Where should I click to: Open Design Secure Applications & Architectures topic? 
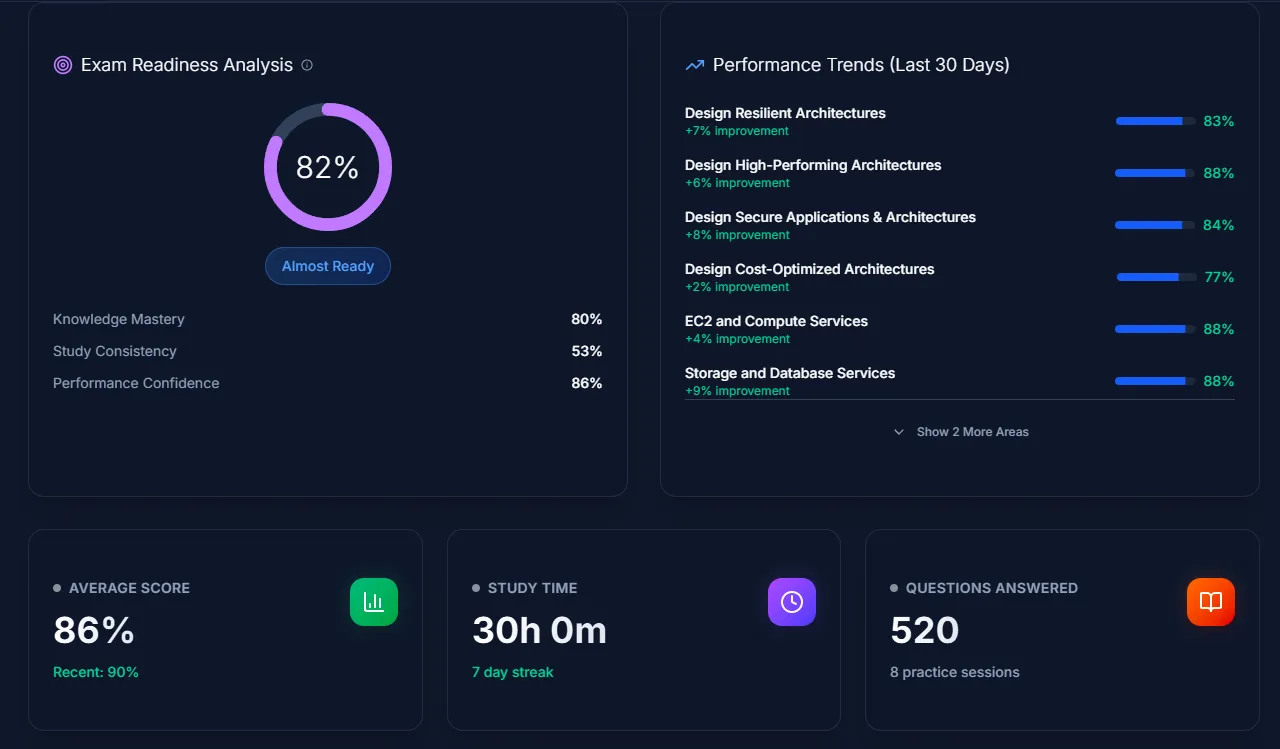[830, 217]
